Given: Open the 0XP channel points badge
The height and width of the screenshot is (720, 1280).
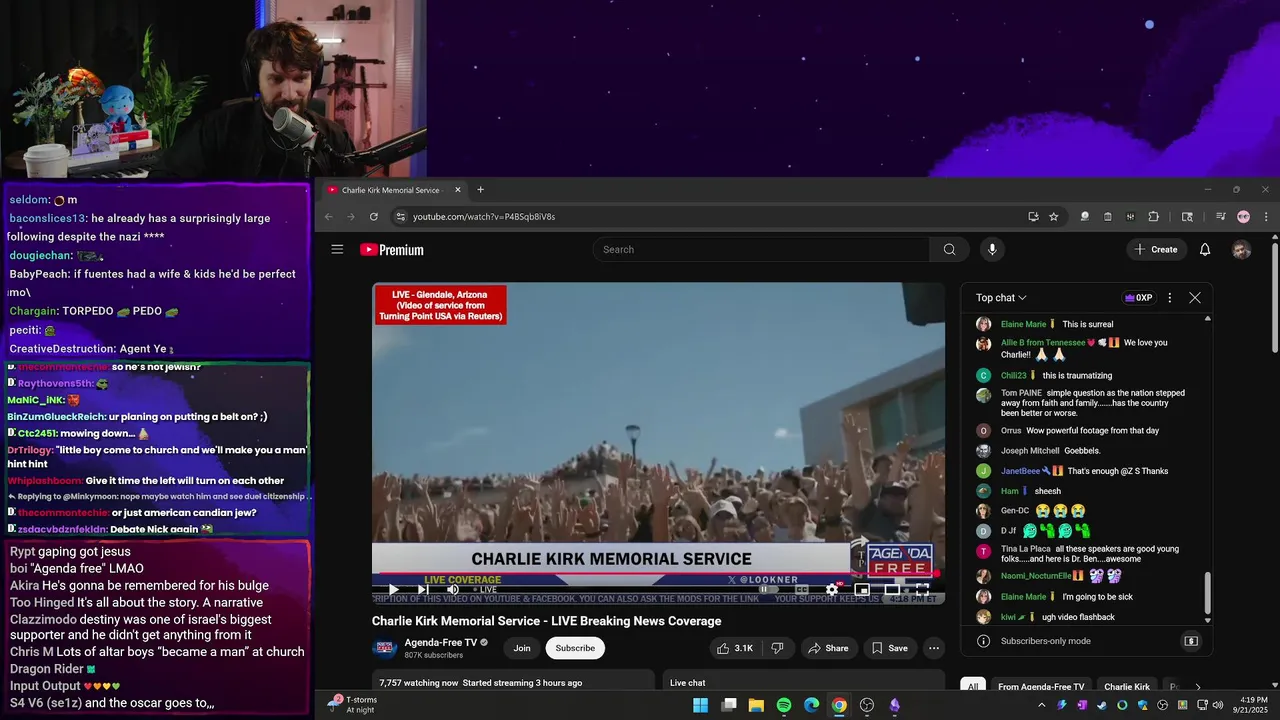Looking at the screenshot, I should [x=1139, y=298].
